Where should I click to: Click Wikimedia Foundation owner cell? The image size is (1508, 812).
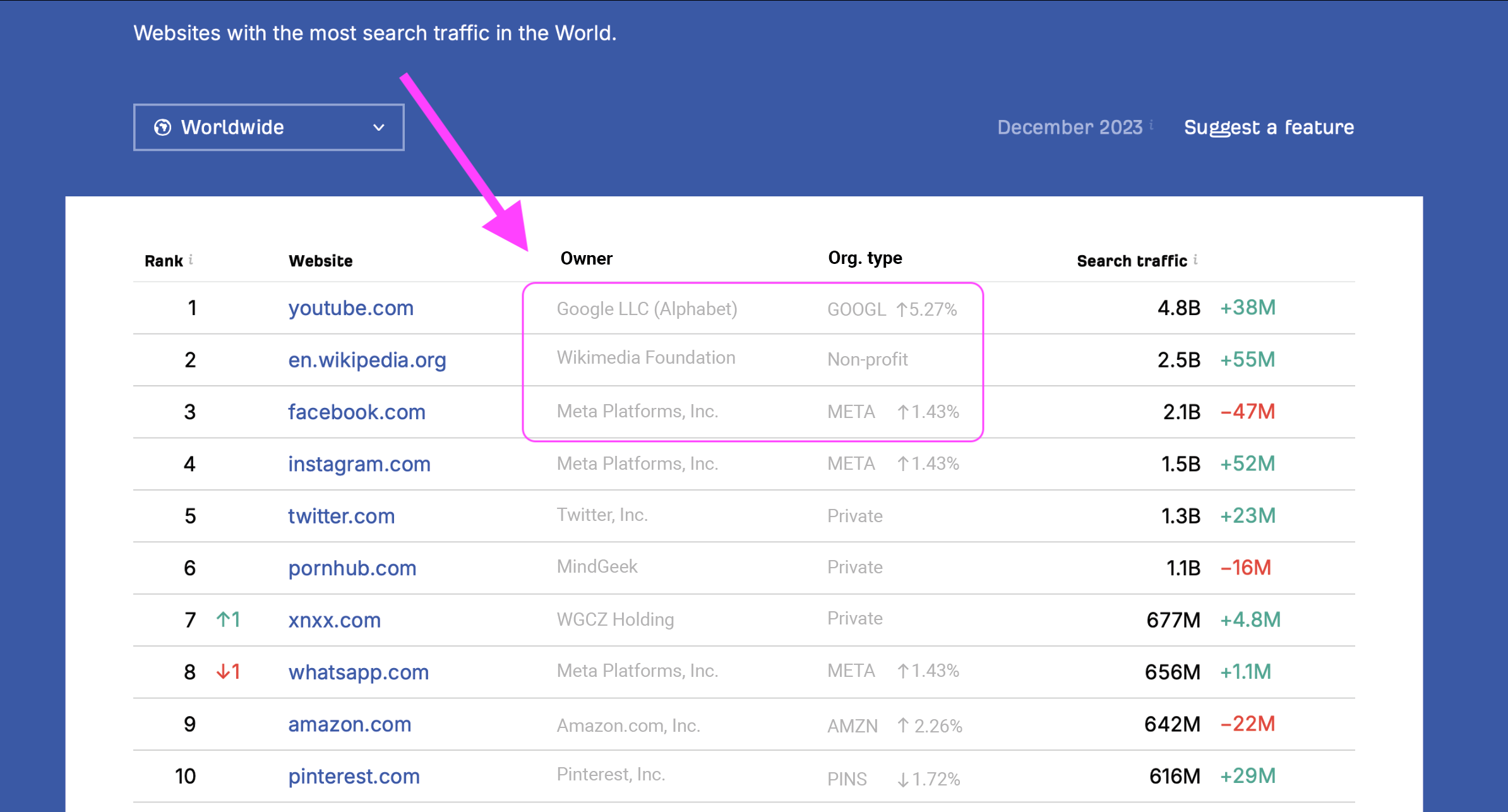click(646, 357)
